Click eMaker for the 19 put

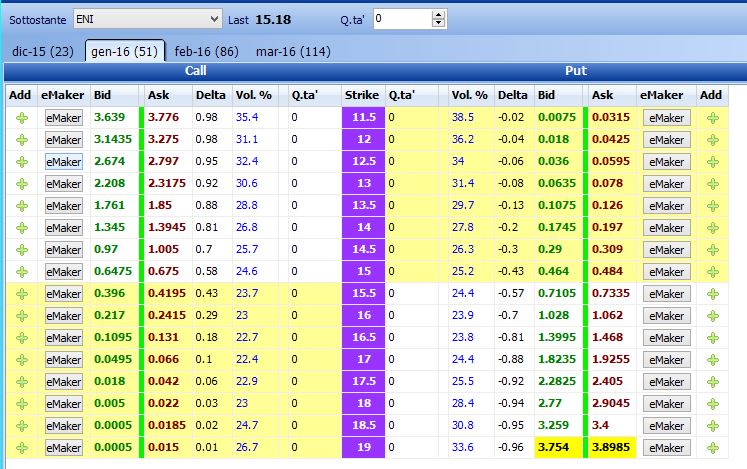point(666,448)
